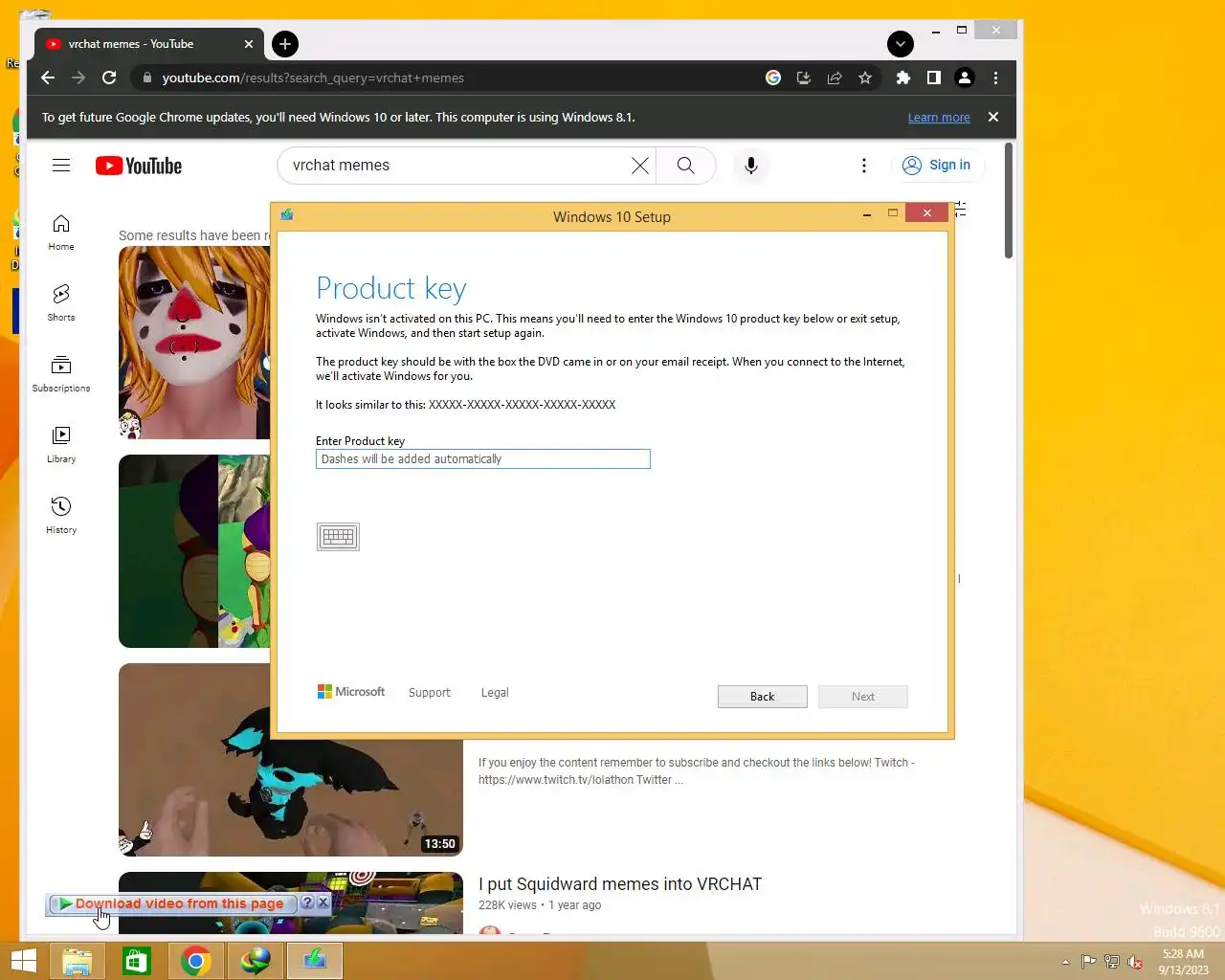Close the download video overlay bar
The height and width of the screenshot is (980, 1225).
pos(323,902)
